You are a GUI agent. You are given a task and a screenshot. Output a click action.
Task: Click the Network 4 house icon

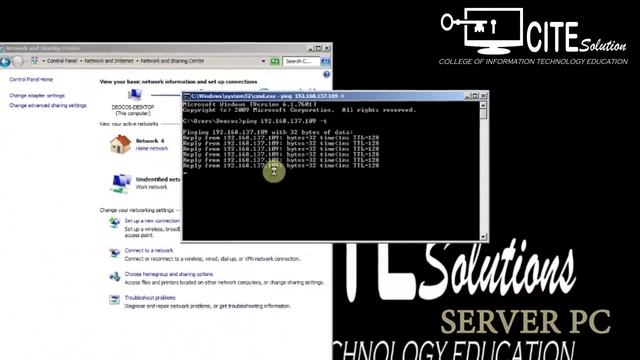pyautogui.click(x=120, y=144)
